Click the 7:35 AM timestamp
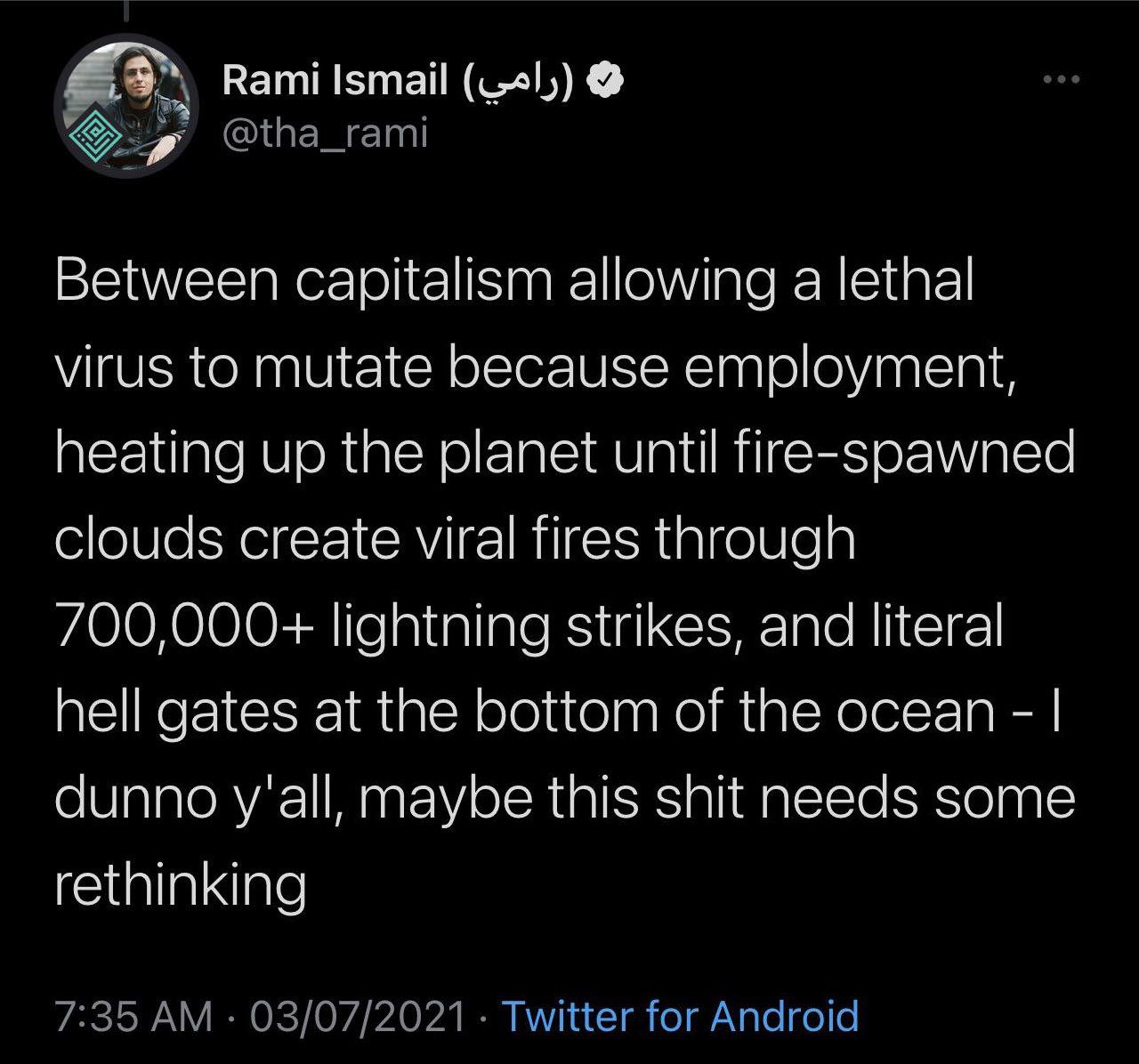The width and height of the screenshot is (1139, 1064). 133,1015
